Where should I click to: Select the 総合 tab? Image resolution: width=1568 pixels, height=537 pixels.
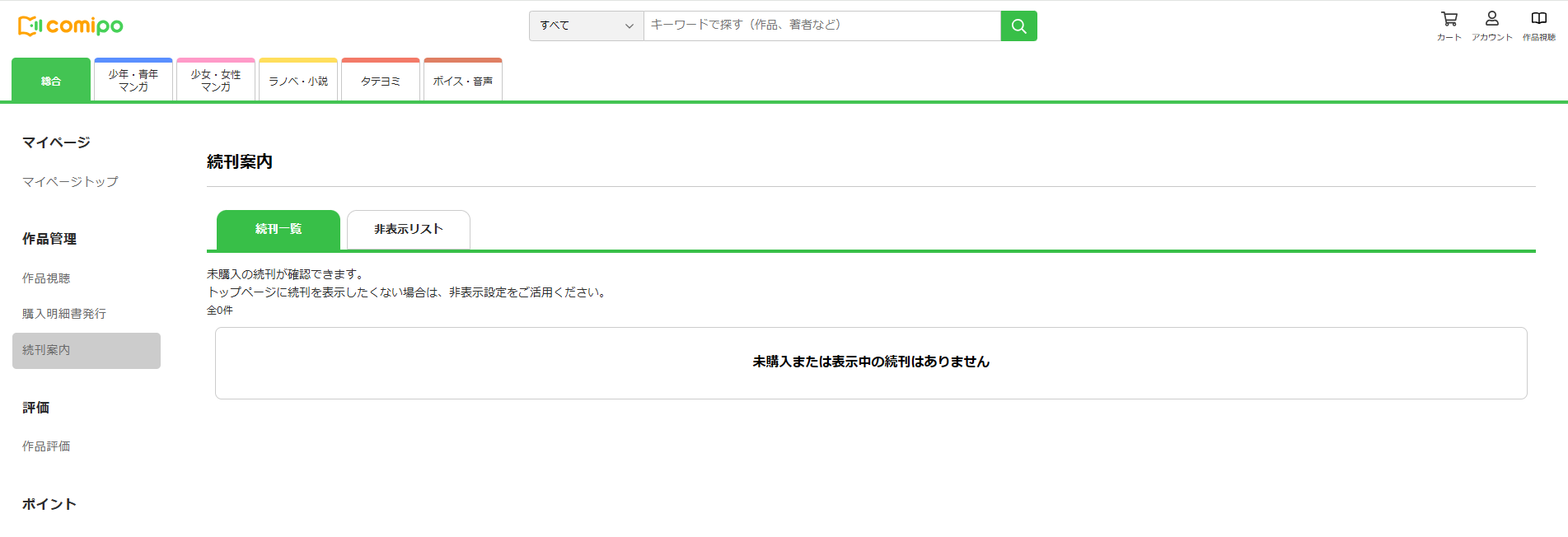pyautogui.click(x=51, y=81)
